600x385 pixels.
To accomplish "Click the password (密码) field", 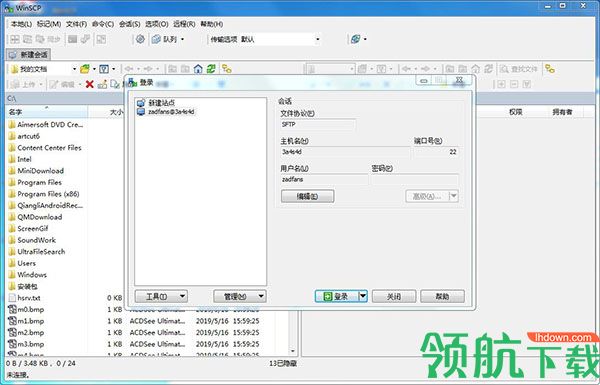I will [415, 180].
